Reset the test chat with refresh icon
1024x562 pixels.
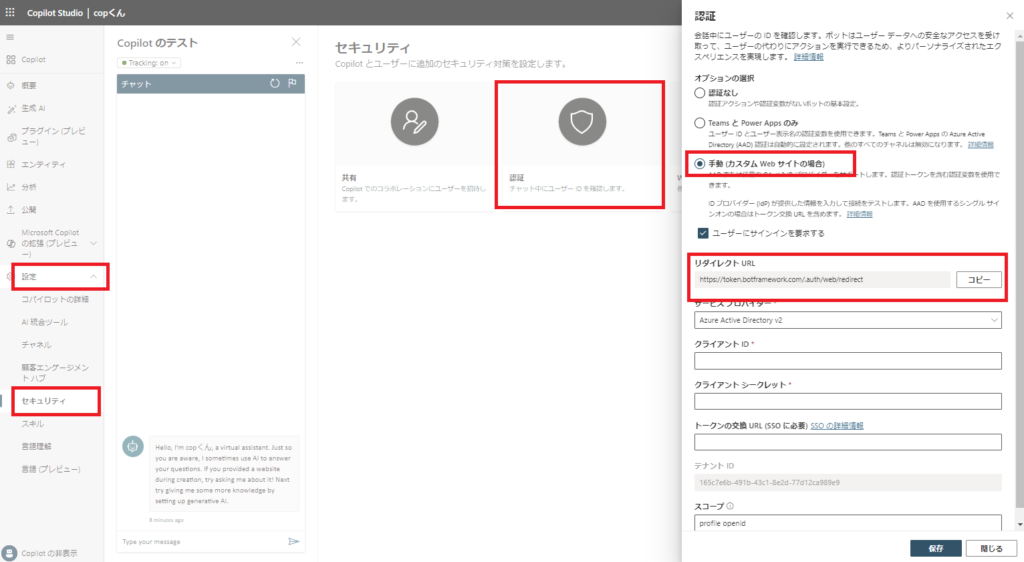(x=275, y=84)
